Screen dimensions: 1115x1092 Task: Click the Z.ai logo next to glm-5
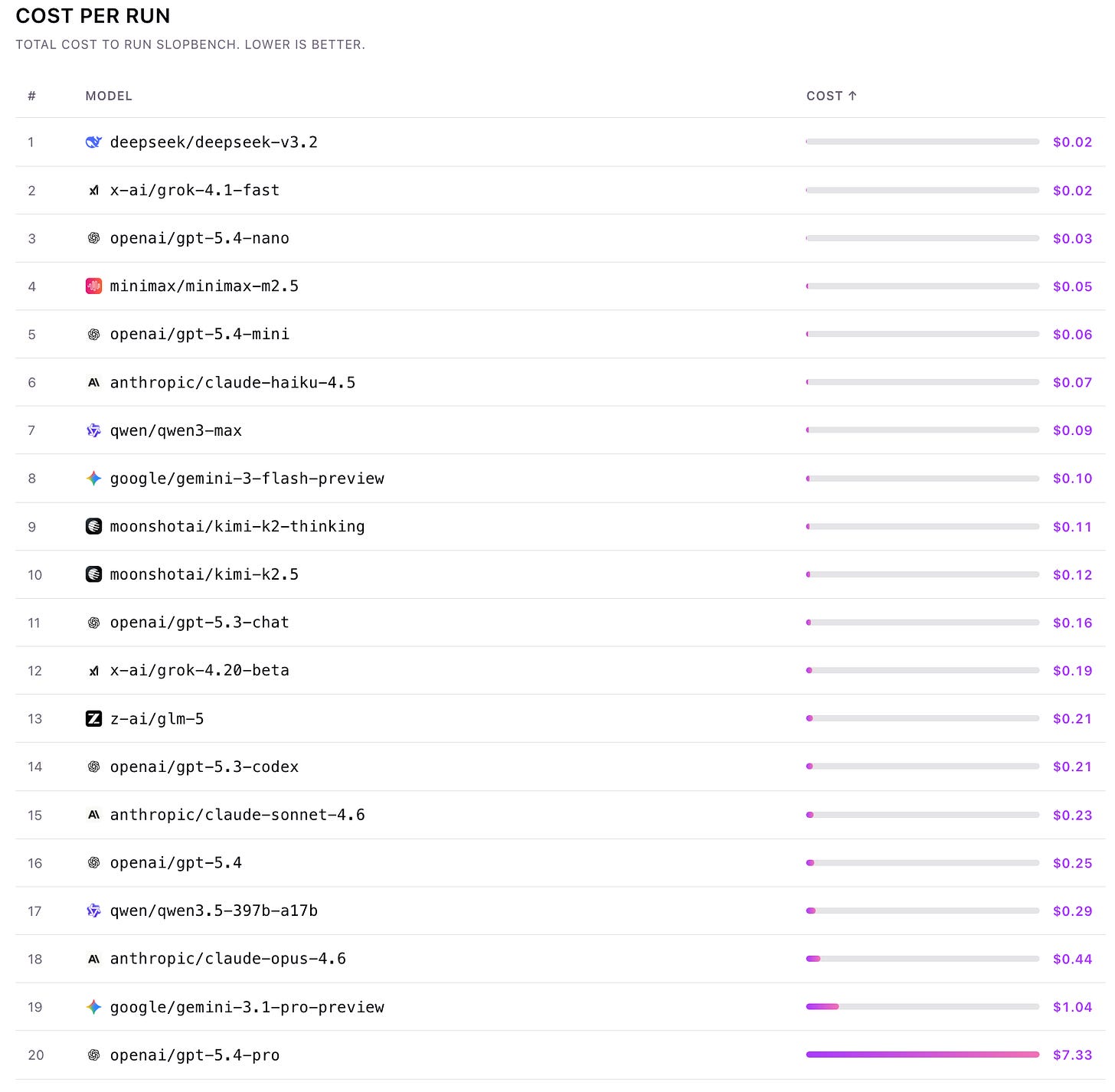point(93,718)
